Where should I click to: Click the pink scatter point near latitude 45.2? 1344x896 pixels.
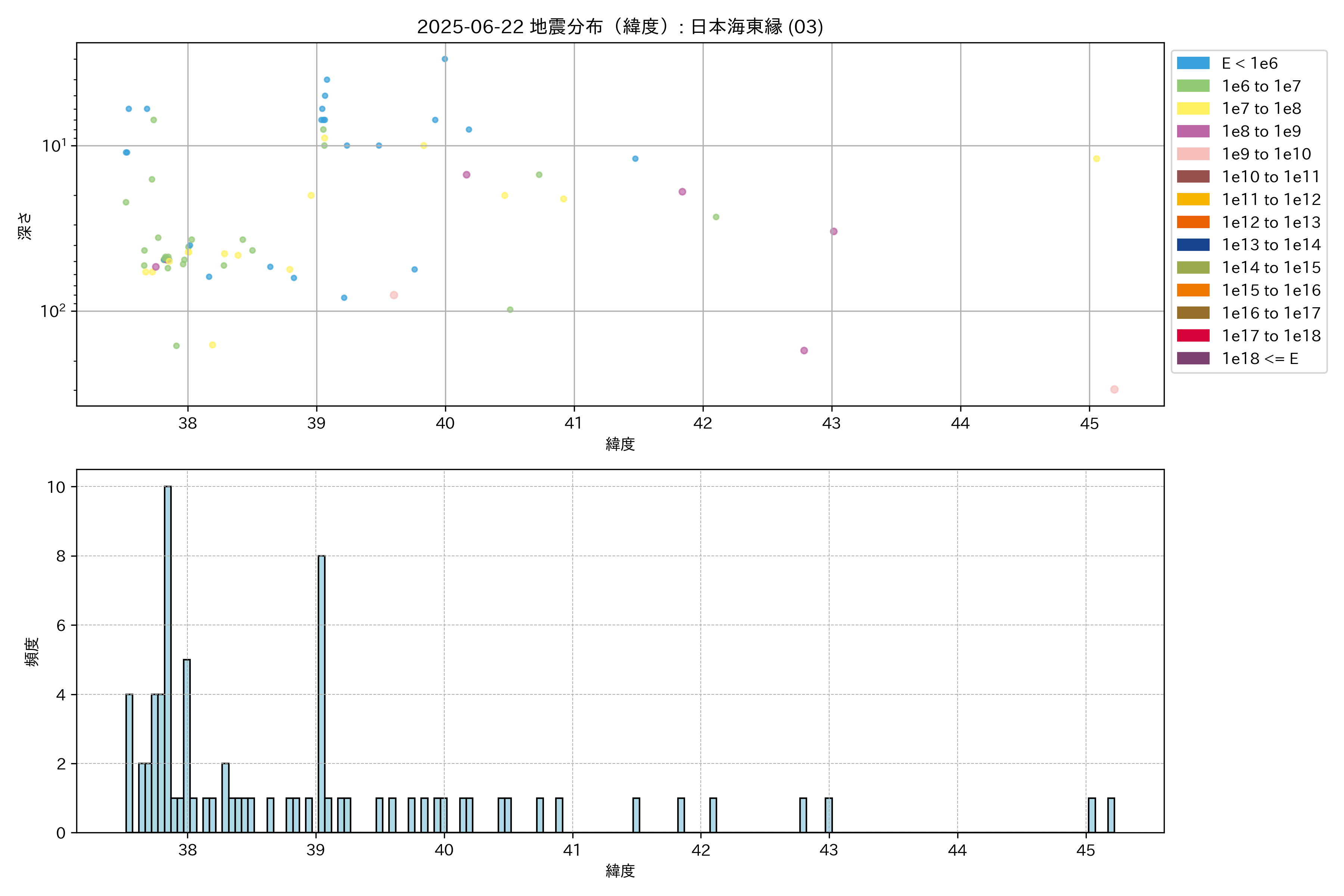1114,390
